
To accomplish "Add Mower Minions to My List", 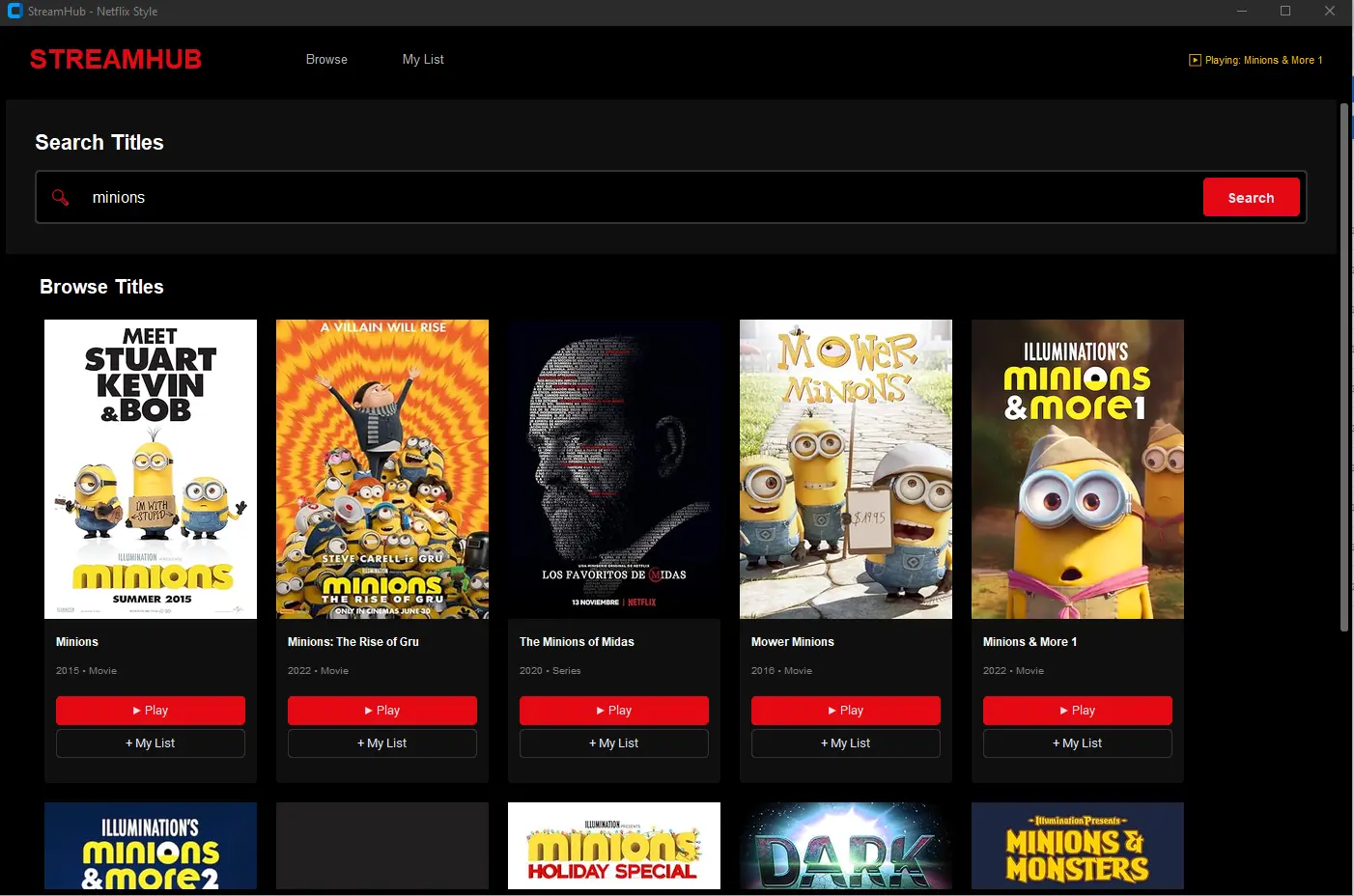I will [x=846, y=743].
